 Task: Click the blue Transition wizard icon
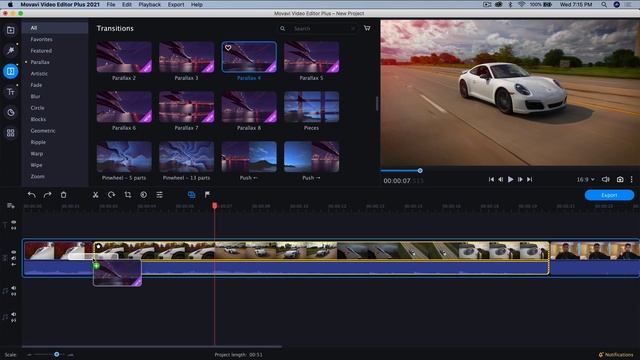click(x=191, y=195)
